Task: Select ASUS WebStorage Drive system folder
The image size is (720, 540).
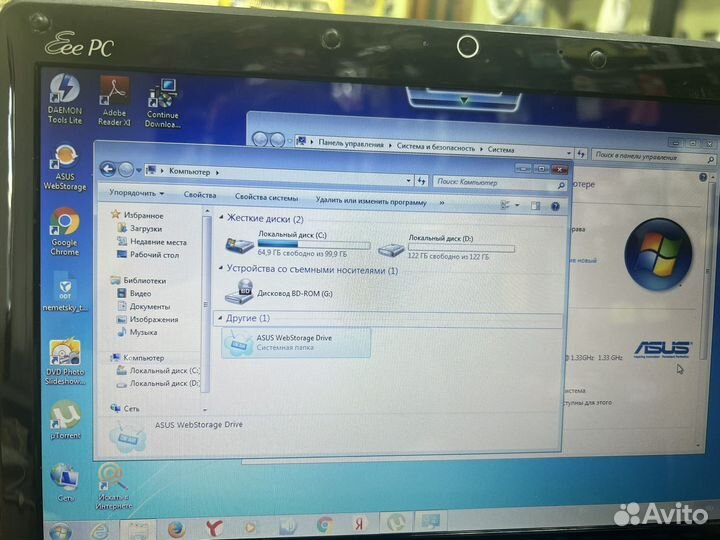Action: (296, 343)
